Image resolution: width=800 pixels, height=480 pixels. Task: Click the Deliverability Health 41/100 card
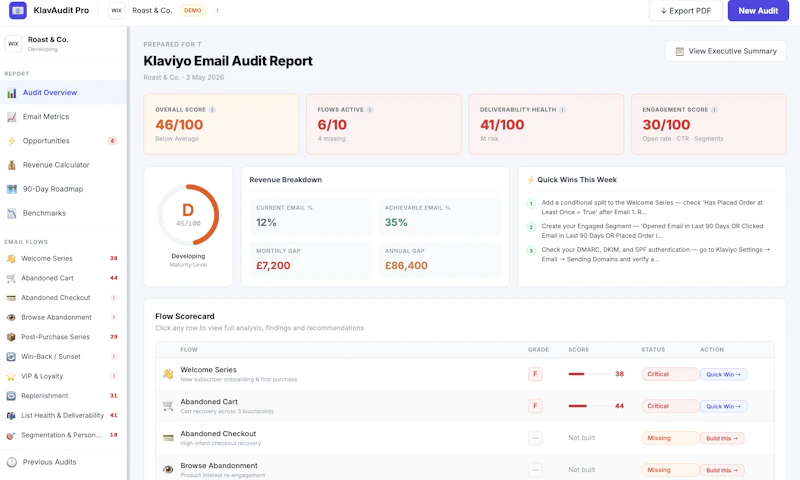546,124
